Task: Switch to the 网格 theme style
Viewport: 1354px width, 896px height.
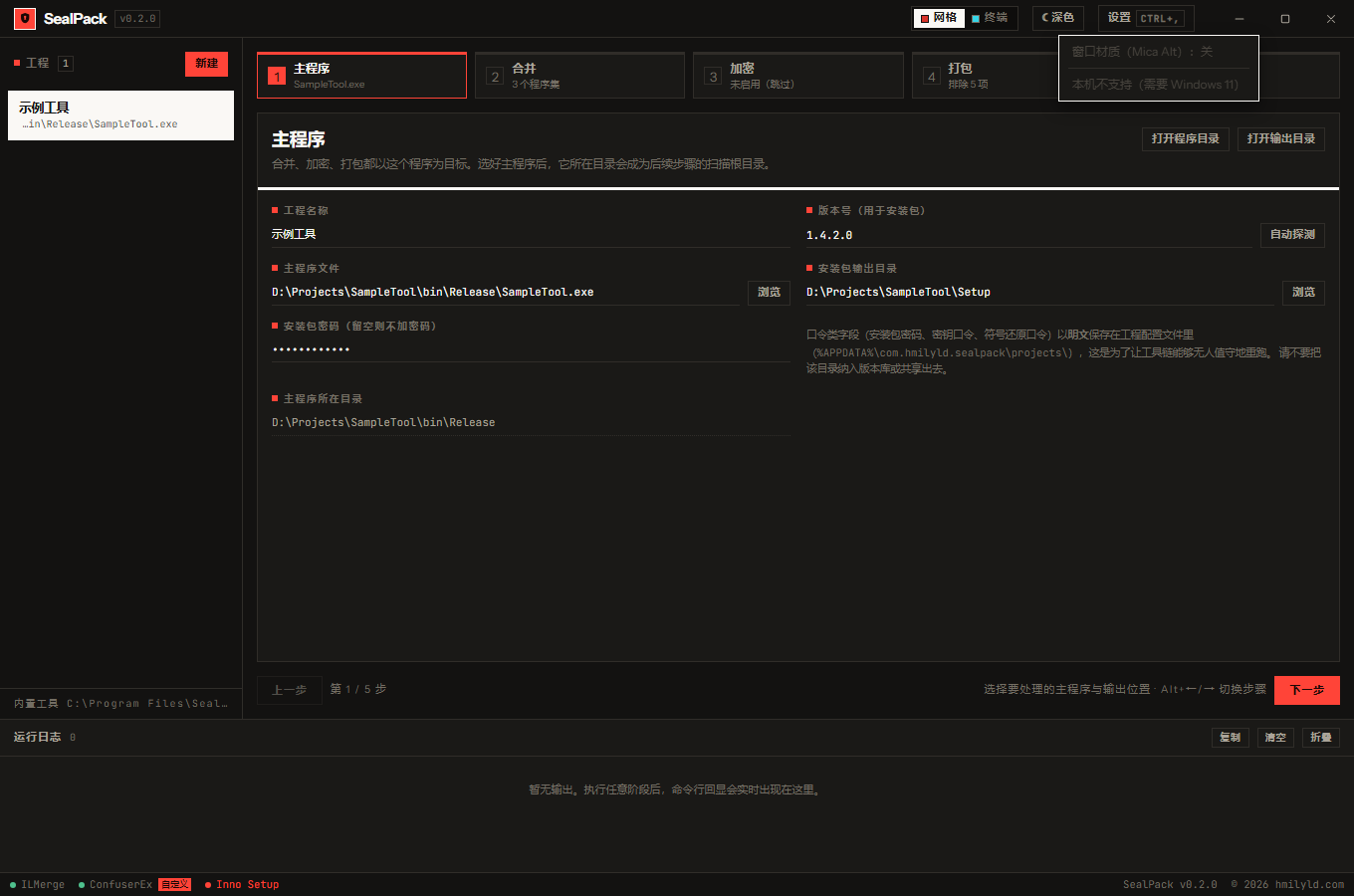Action: (939, 18)
